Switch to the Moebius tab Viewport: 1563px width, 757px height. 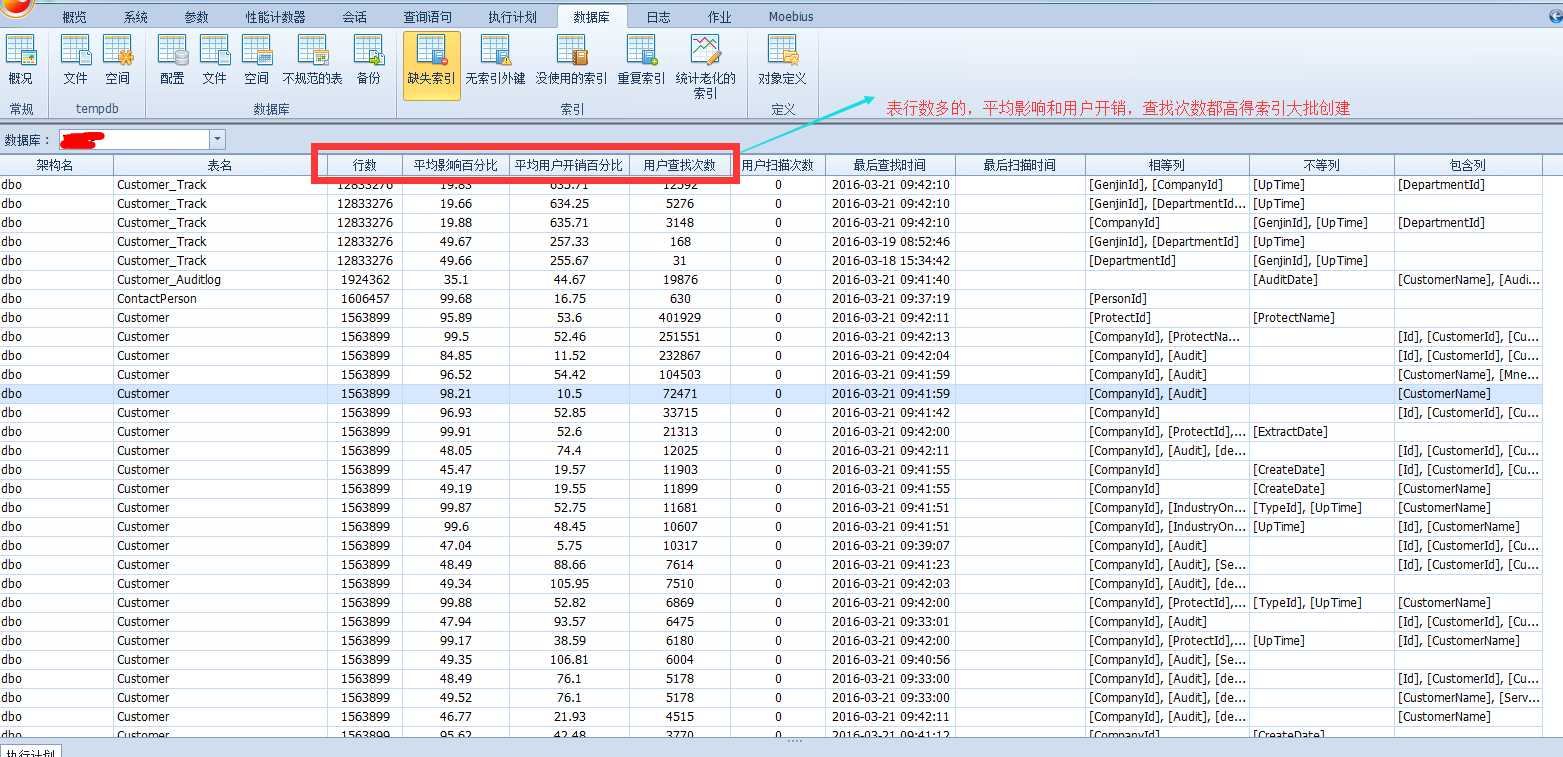click(x=791, y=17)
